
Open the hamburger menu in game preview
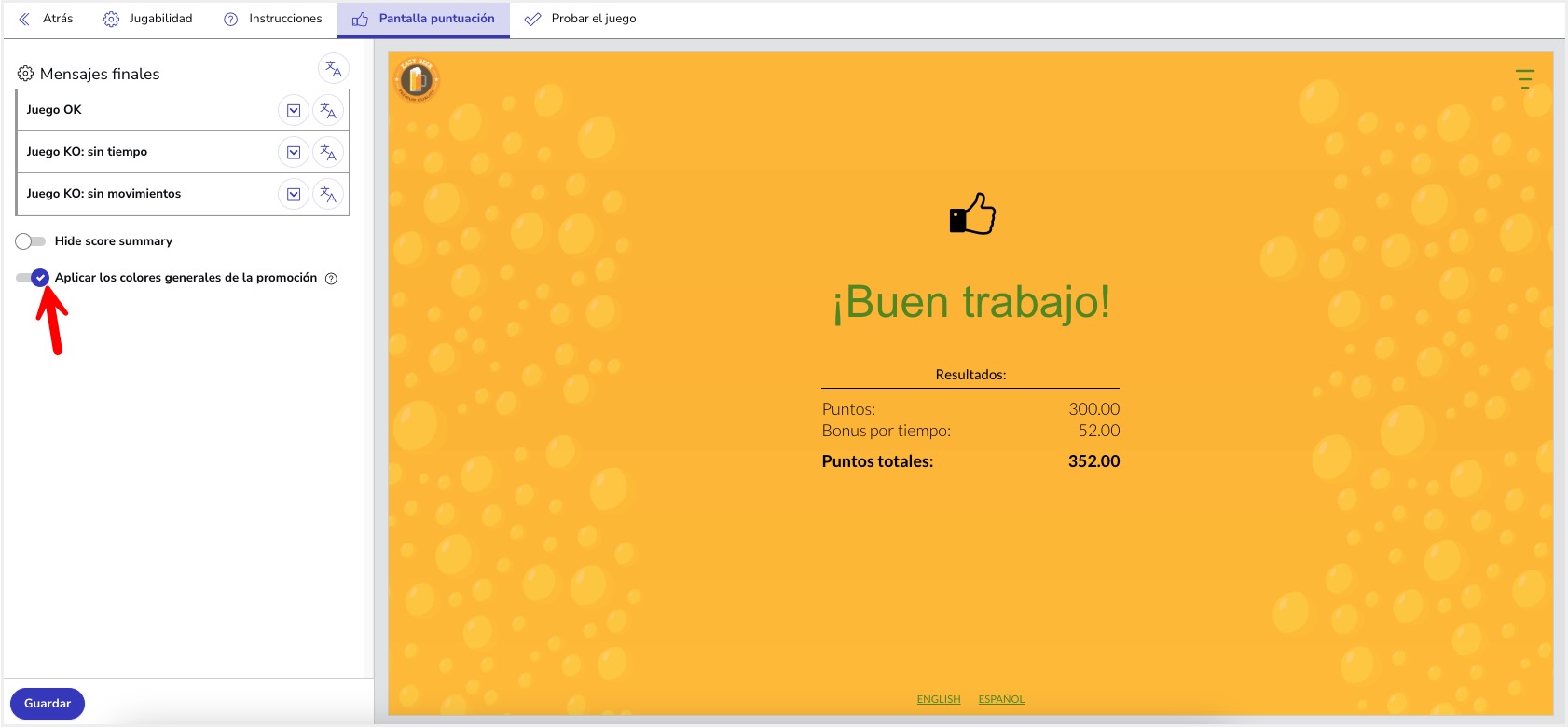point(1524,79)
